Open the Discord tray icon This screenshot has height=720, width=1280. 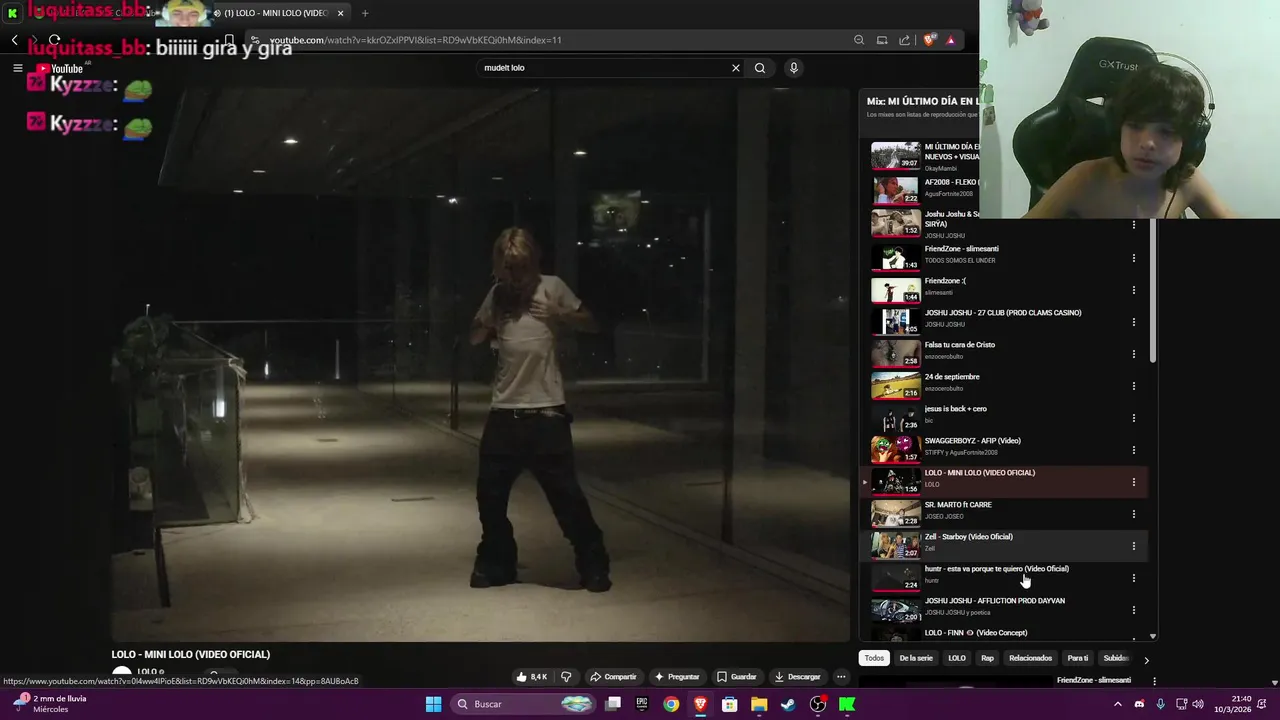click(x=1139, y=704)
